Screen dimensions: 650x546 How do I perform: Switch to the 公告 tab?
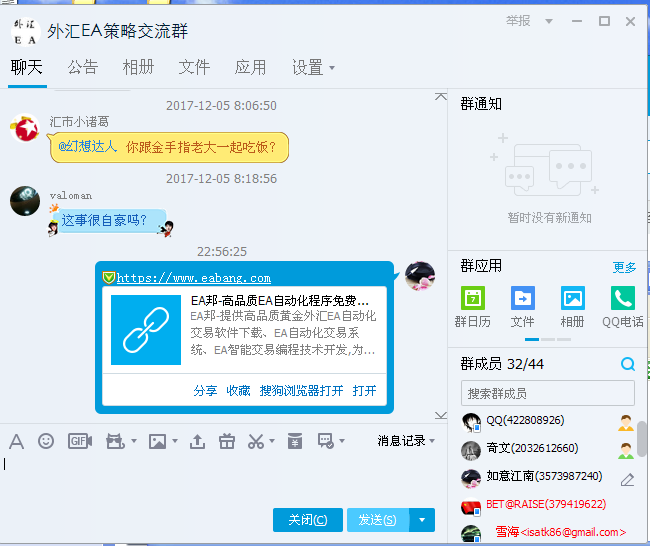(83, 67)
